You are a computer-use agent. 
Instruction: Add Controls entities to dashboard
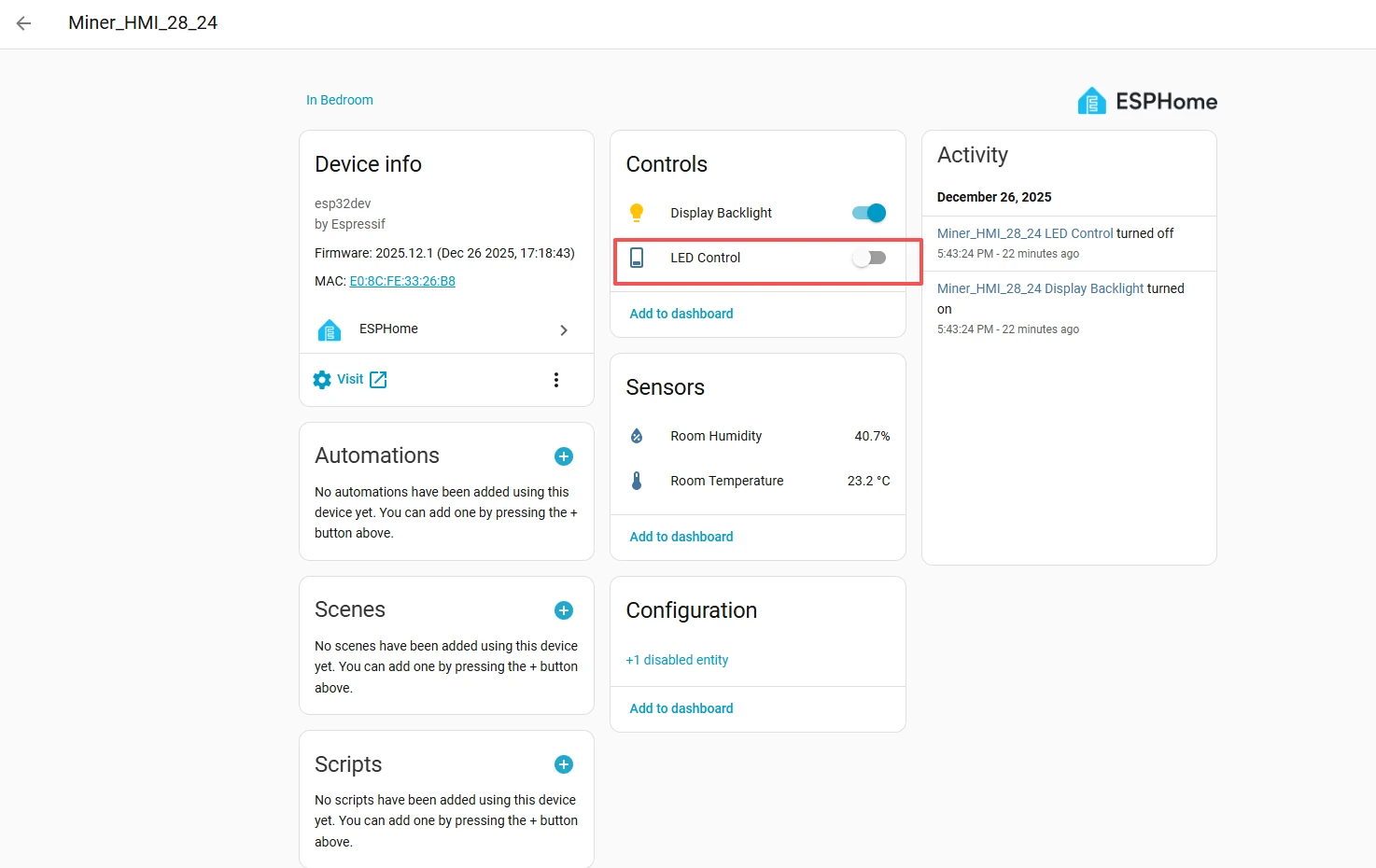tap(681, 314)
